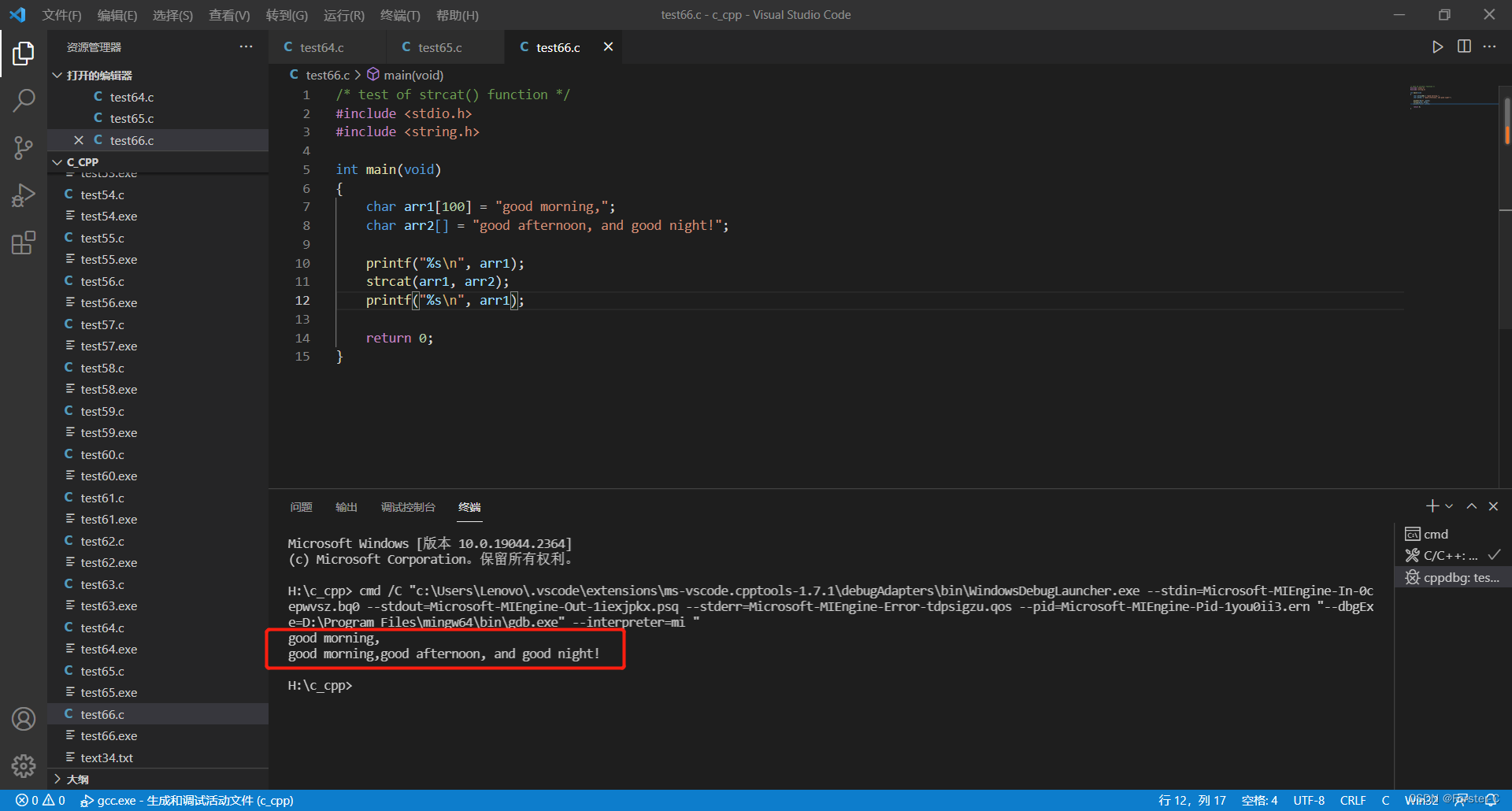
Task: Close test66.c in open editors list
Action: click(x=79, y=140)
